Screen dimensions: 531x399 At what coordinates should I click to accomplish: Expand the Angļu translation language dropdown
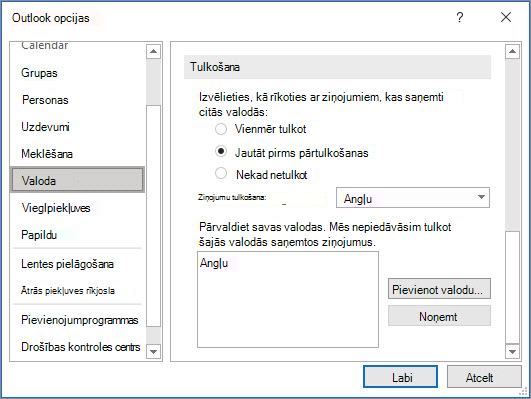tap(413, 197)
